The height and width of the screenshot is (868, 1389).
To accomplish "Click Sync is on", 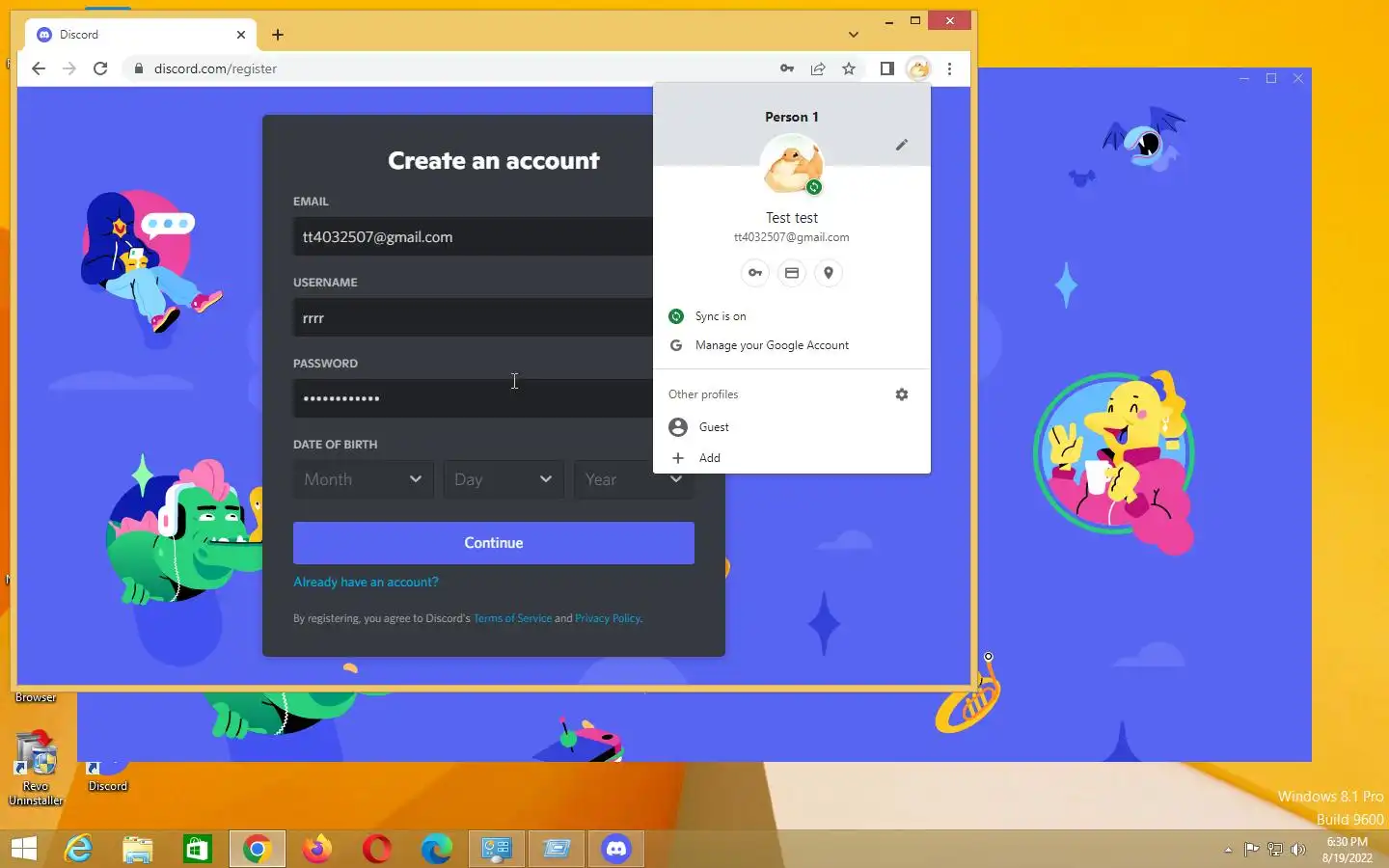I will point(792,316).
